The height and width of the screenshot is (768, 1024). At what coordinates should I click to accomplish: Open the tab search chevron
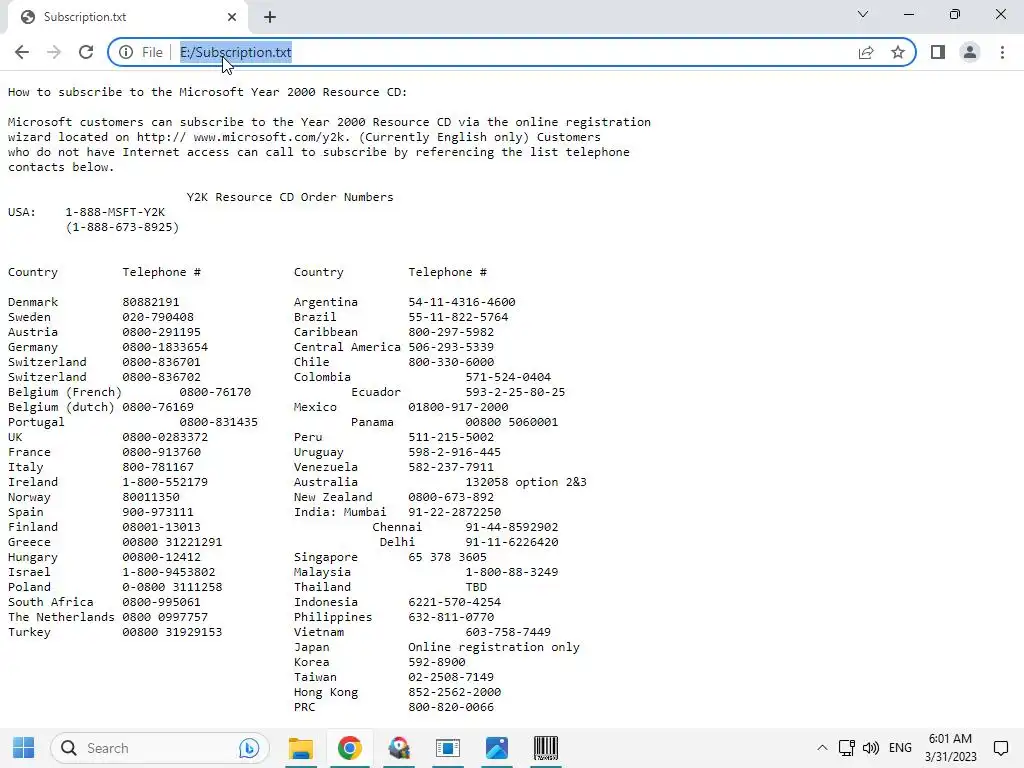click(863, 14)
